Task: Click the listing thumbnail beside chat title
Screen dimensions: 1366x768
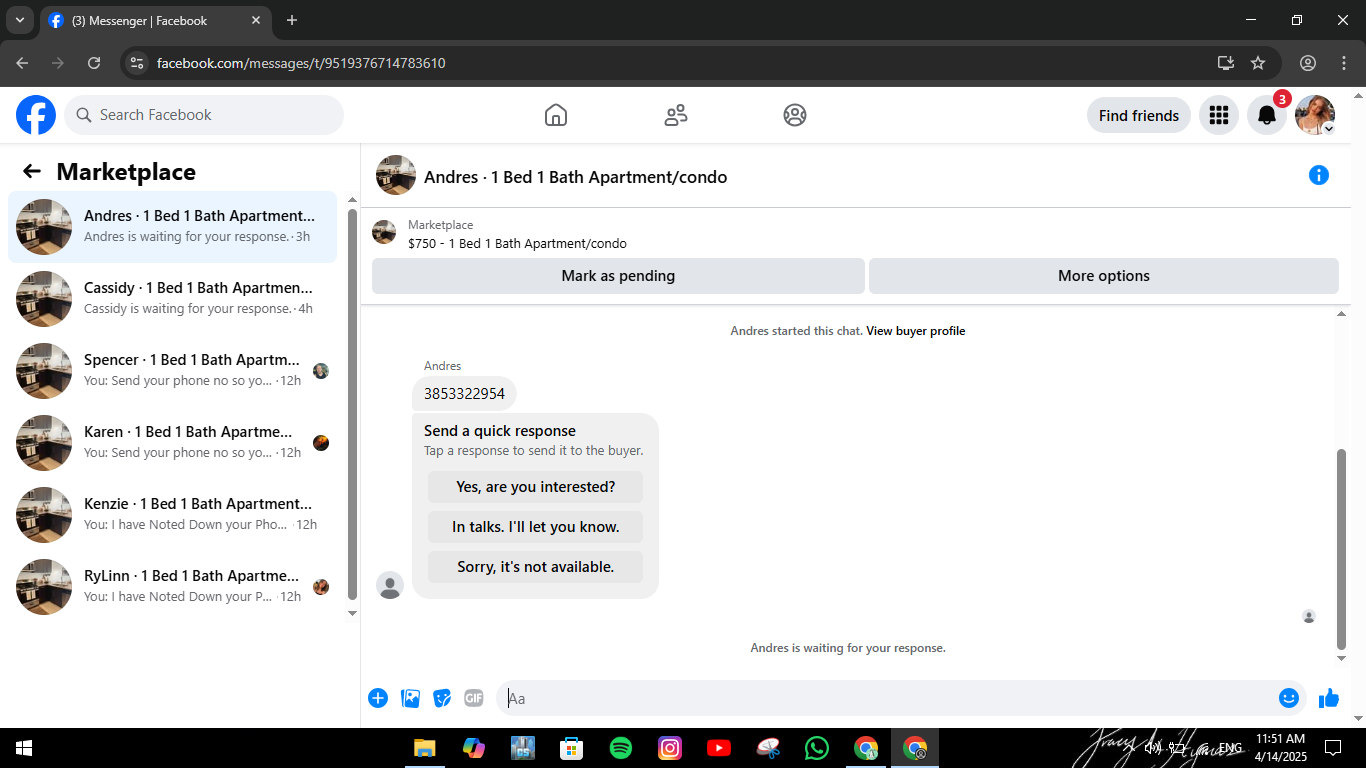Action: [396, 175]
